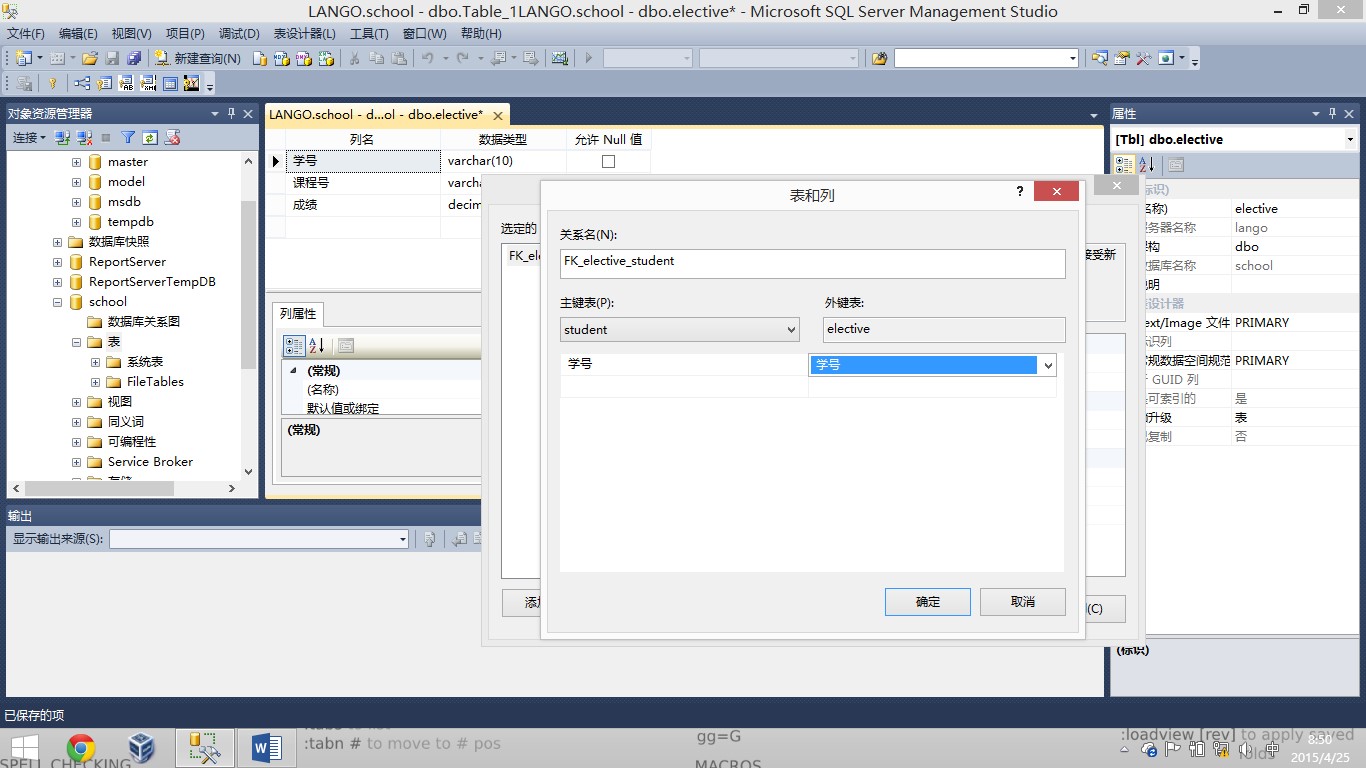The height and width of the screenshot is (768, 1366).
Task: Click the Find in Files binoculars icon
Action: point(880,58)
